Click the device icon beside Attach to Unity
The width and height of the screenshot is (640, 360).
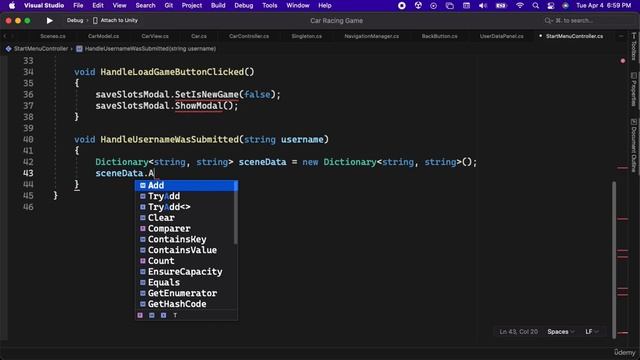(x=95, y=20)
